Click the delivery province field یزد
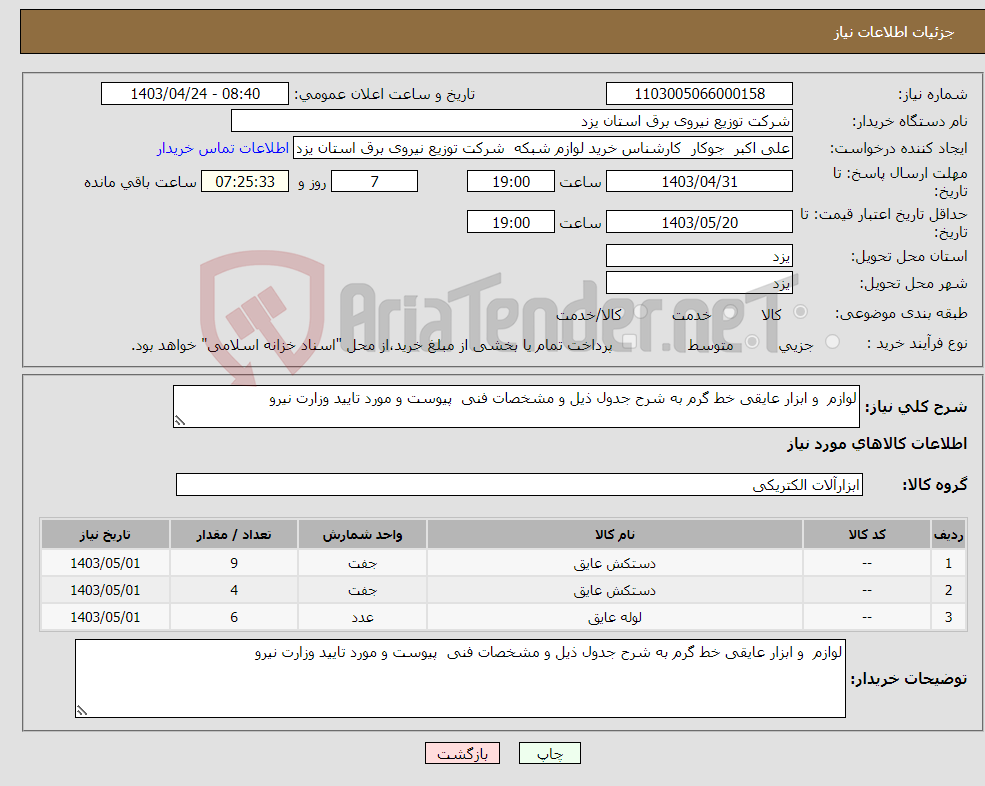The height and width of the screenshot is (786, 985). [699, 256]
